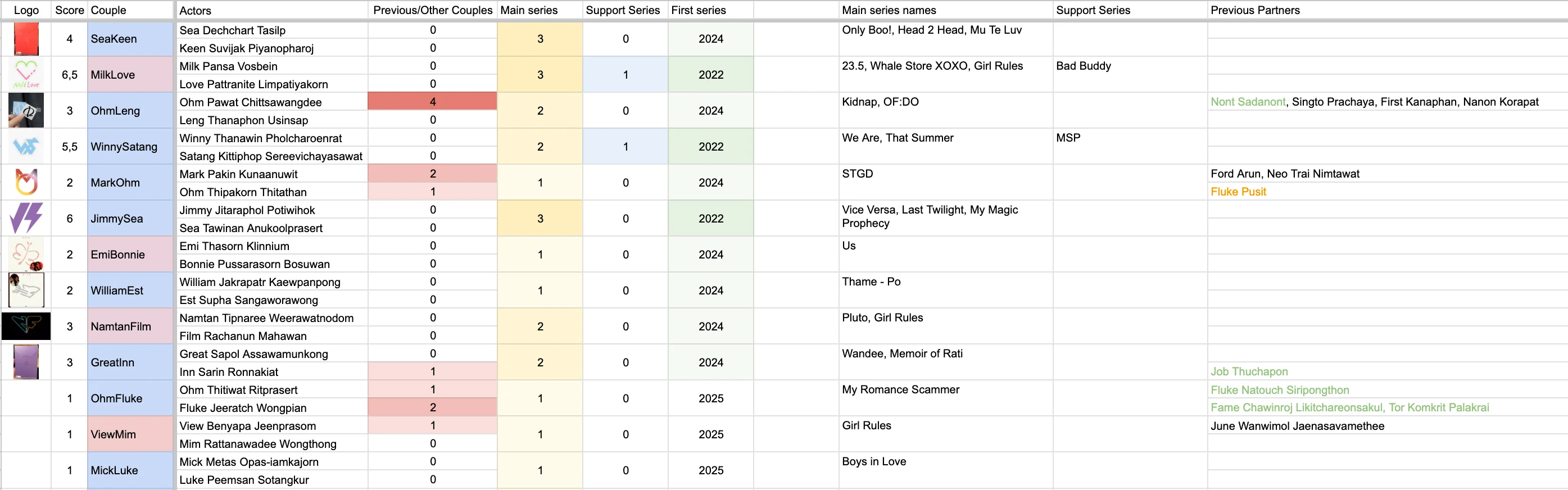
Task: Select the Main series names header
Action: (x=889, y=10)
